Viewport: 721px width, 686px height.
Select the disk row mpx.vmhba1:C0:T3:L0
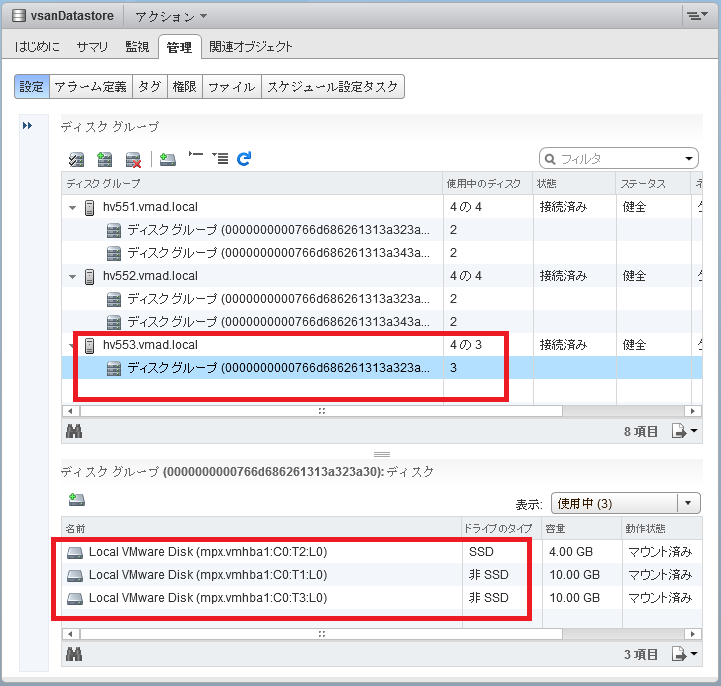coord(382,598)
